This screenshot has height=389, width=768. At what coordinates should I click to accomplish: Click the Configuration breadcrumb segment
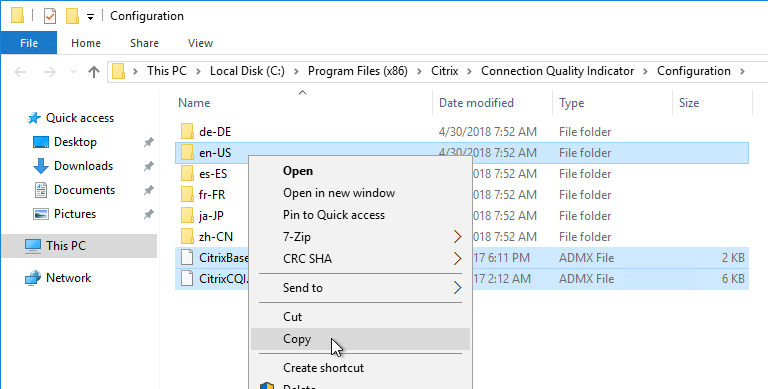tap(694, 71)
